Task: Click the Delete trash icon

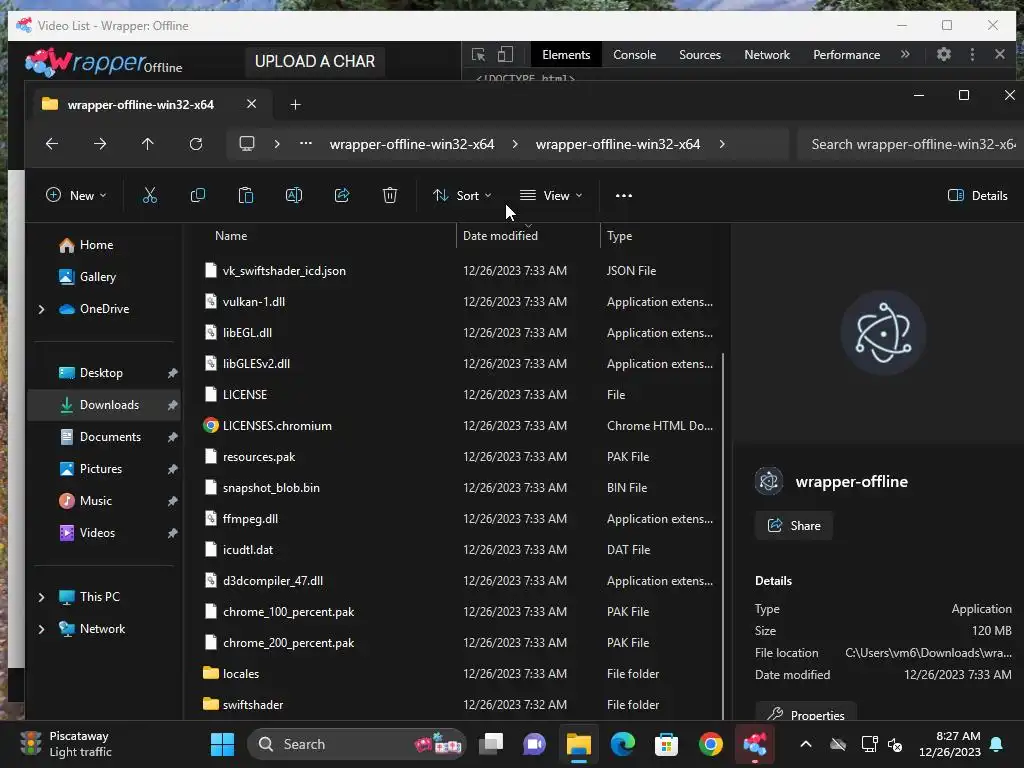Action: tap(390, 195)
